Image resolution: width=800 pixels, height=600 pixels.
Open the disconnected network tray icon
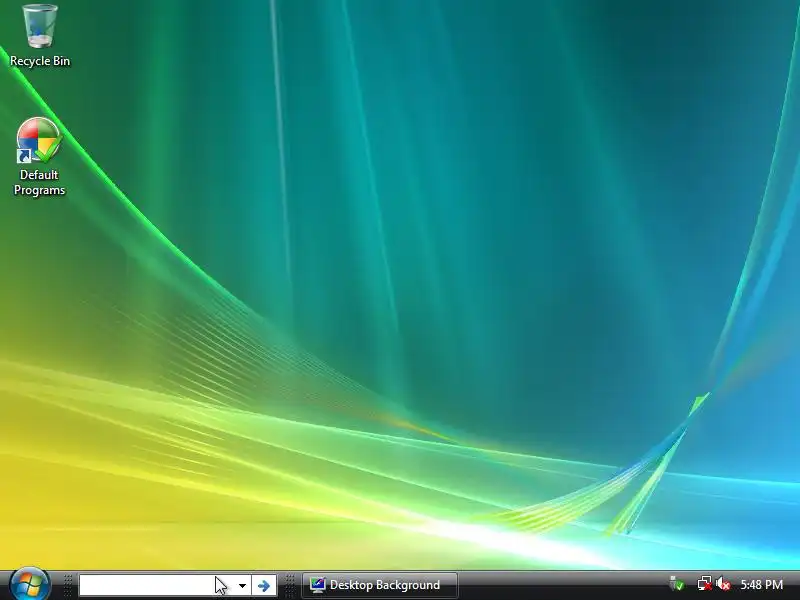pyautogui.click(x=705, y=584)
